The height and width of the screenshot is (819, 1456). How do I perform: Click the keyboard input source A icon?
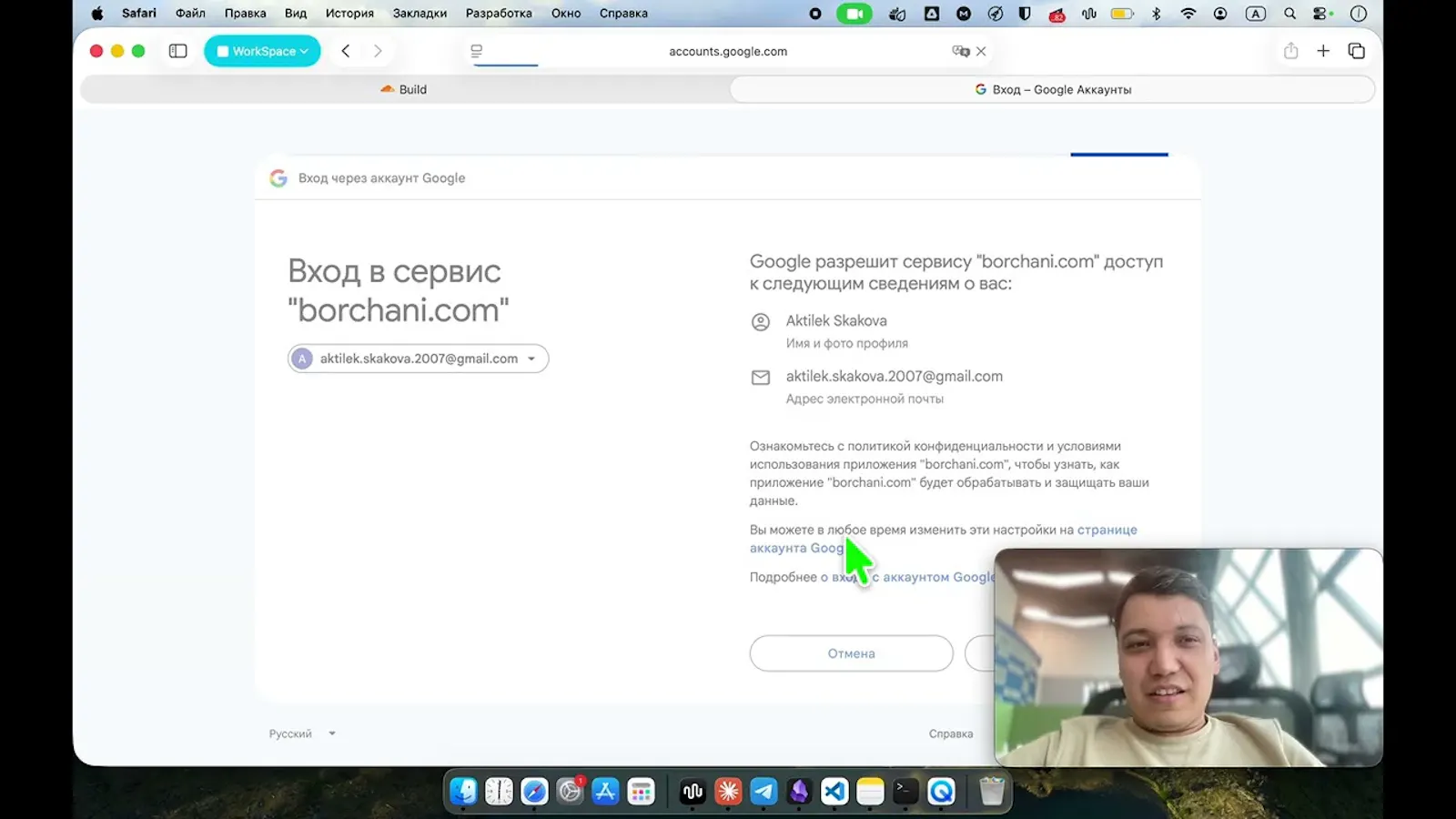1256,14
